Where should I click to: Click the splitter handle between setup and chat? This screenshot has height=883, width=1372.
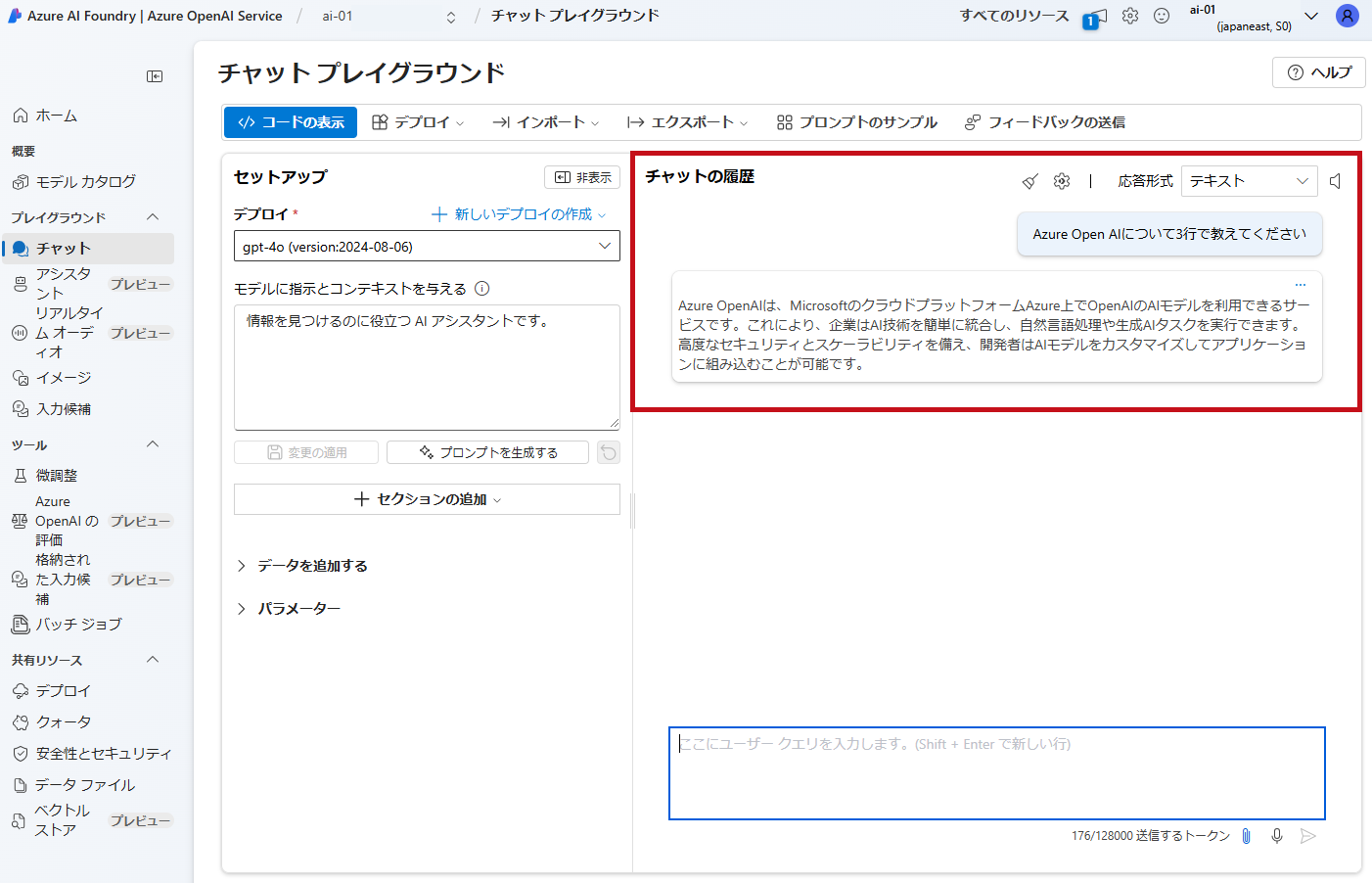click(632, 510)
